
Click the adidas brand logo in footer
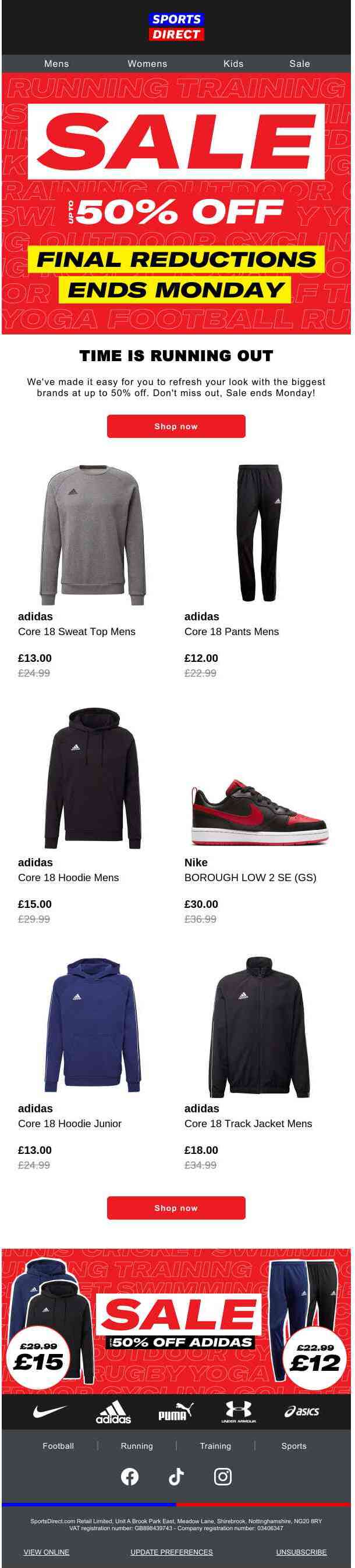tap(113, 1412)
